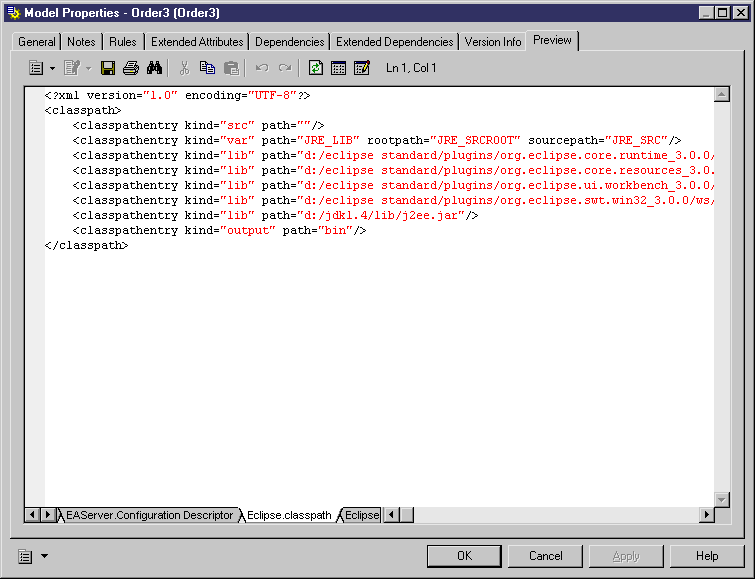755x579 pixels.
Task: Click the Print icon in the toolbar
Action: click(x=131, y=68)
